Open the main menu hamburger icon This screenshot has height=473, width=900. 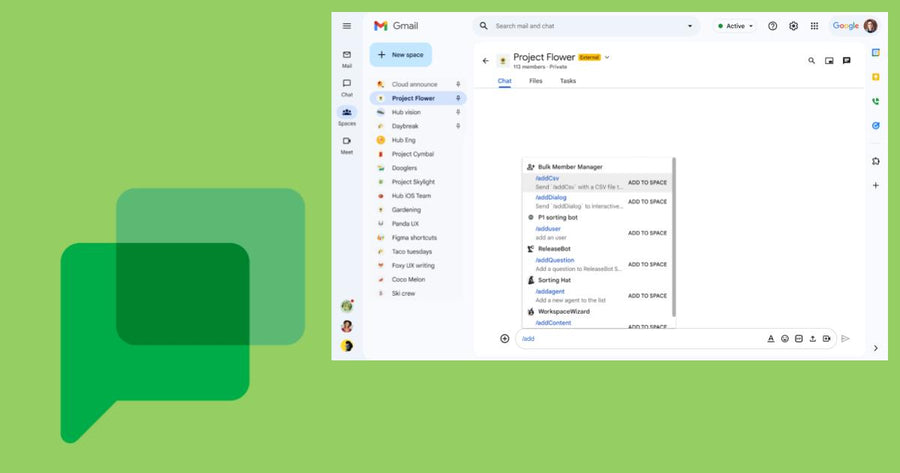(x=347, y=26)
